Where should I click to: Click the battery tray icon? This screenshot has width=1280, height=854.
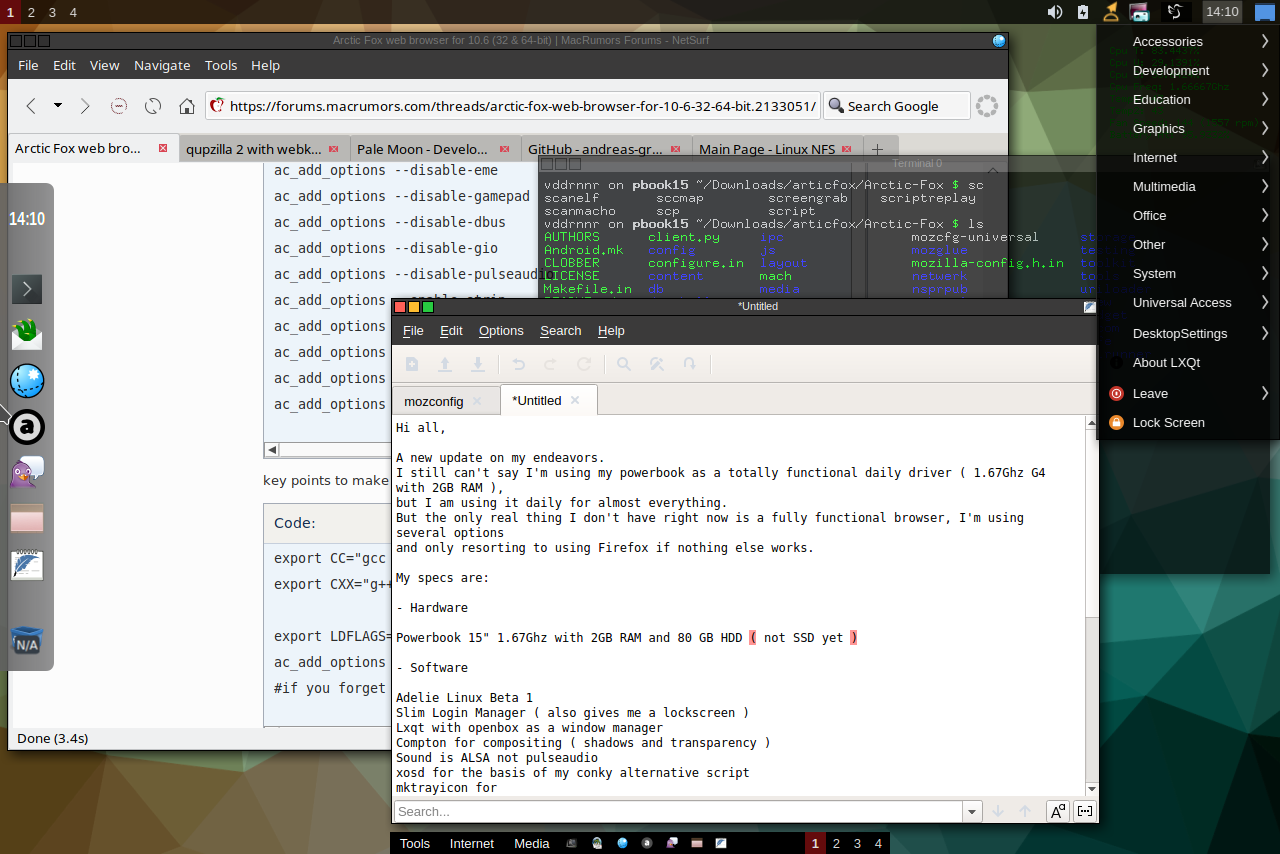pos(1083,12)
